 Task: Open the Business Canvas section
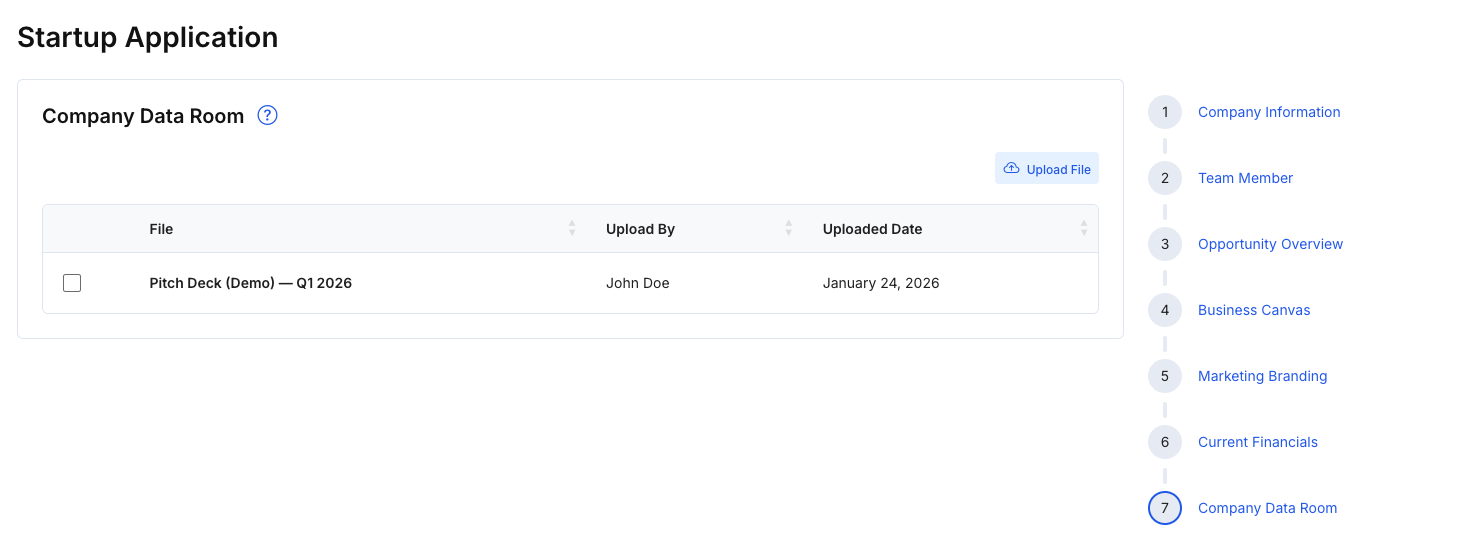point(1254,310)
